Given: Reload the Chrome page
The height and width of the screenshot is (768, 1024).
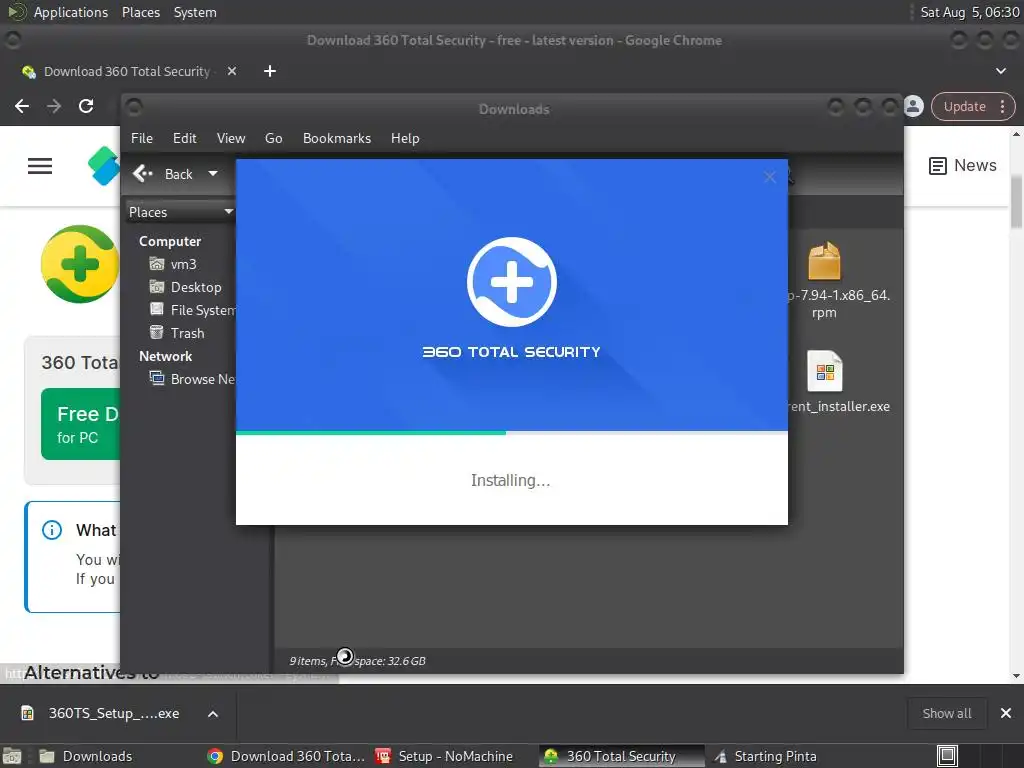Looking at the screenshot, I should (x=86, y=106).
